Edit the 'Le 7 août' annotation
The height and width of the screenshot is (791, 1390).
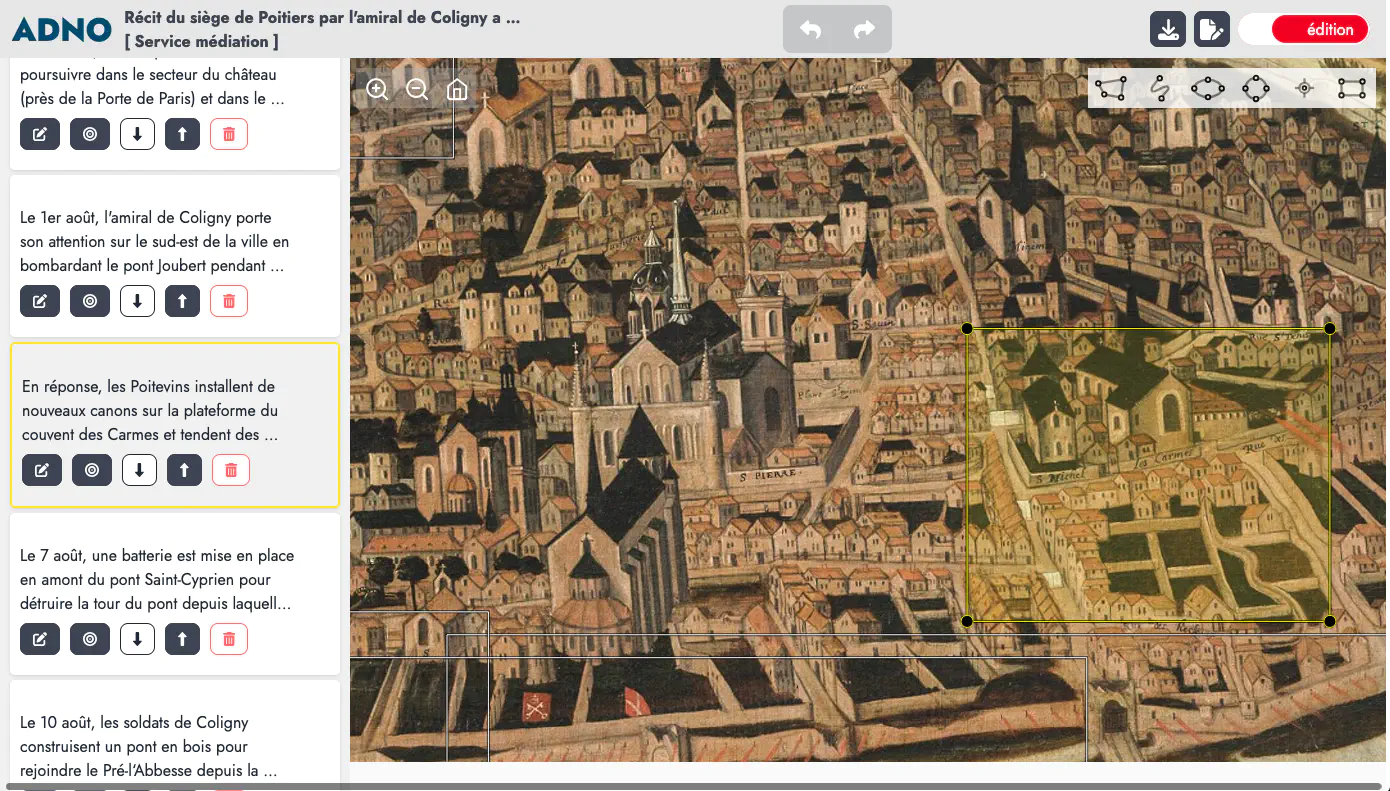click(x=40, y=639)
